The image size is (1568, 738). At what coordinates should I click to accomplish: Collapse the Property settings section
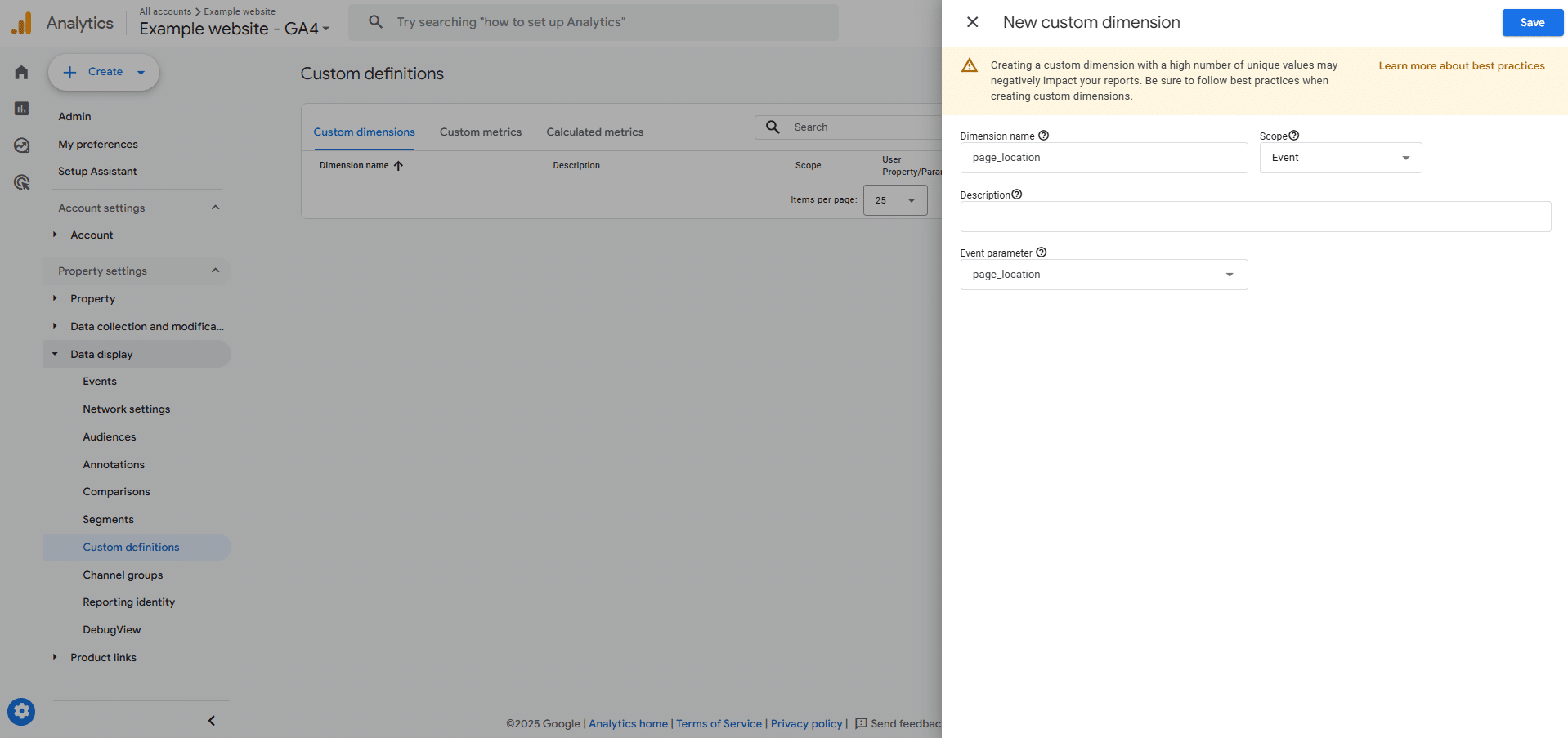215,270
